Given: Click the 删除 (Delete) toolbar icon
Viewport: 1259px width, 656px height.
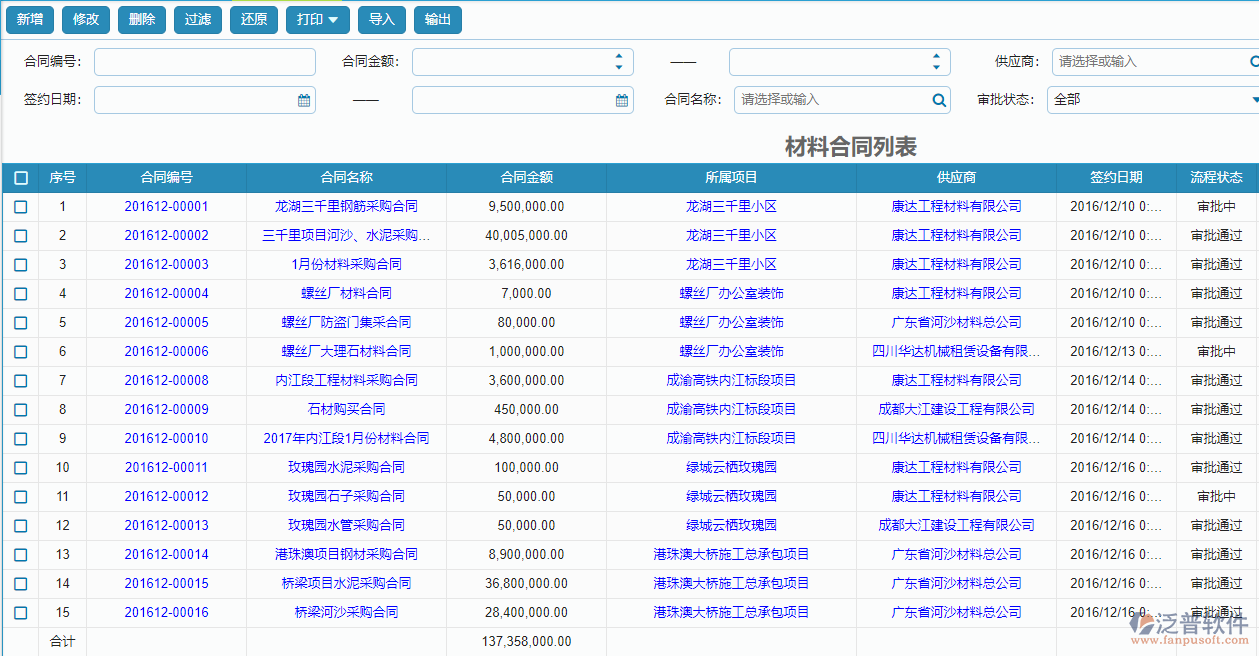Looking at the screenshot, I should 141,19.
